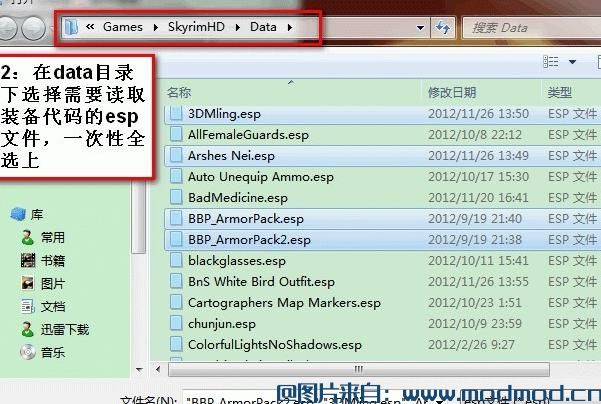Click the horizontal scrollbar thumb of file list
Viewport: 601px width, 404px height.
(x=358, y=370)
